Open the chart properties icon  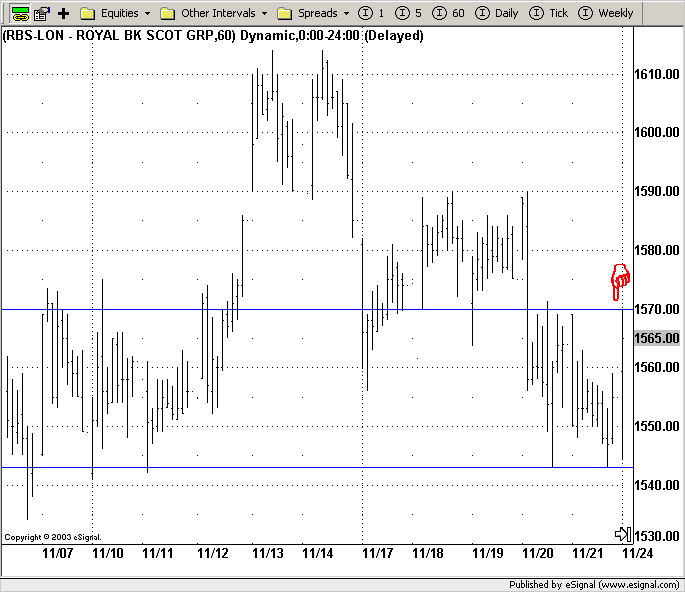coord(42,14)
